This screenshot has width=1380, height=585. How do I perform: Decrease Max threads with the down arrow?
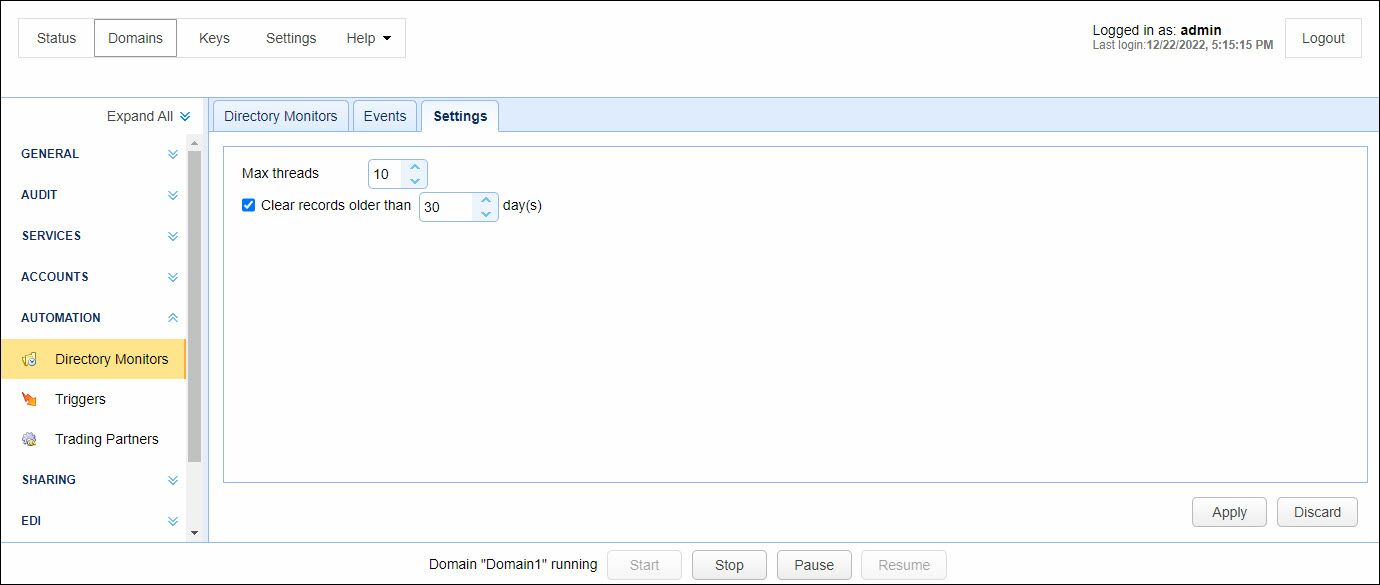click(x=415, y=181)
